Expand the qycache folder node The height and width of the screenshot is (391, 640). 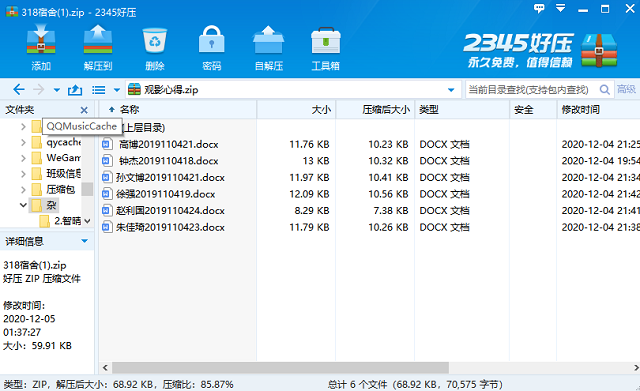[23, 142]
